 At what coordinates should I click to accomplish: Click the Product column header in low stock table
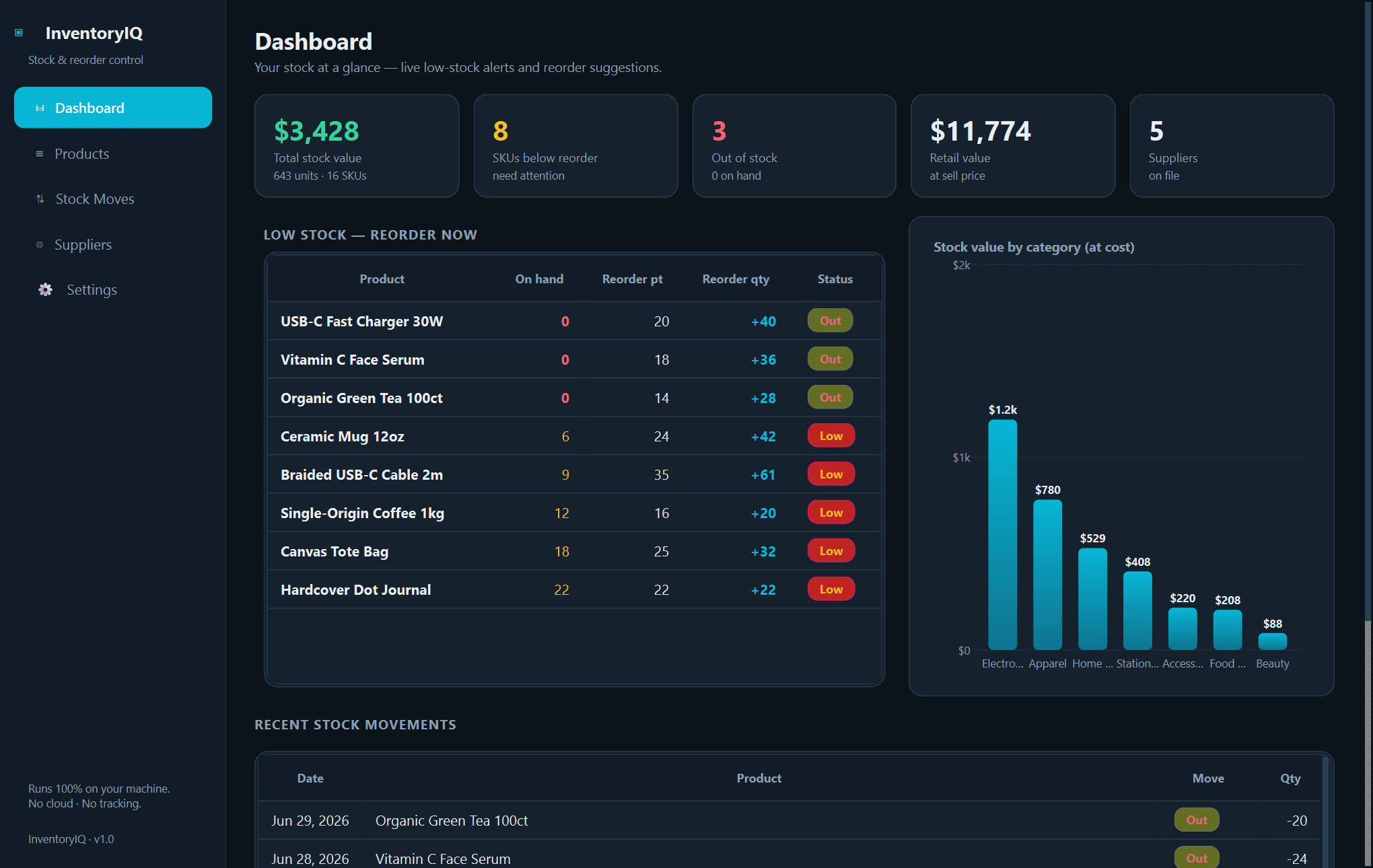coord(382,279)
